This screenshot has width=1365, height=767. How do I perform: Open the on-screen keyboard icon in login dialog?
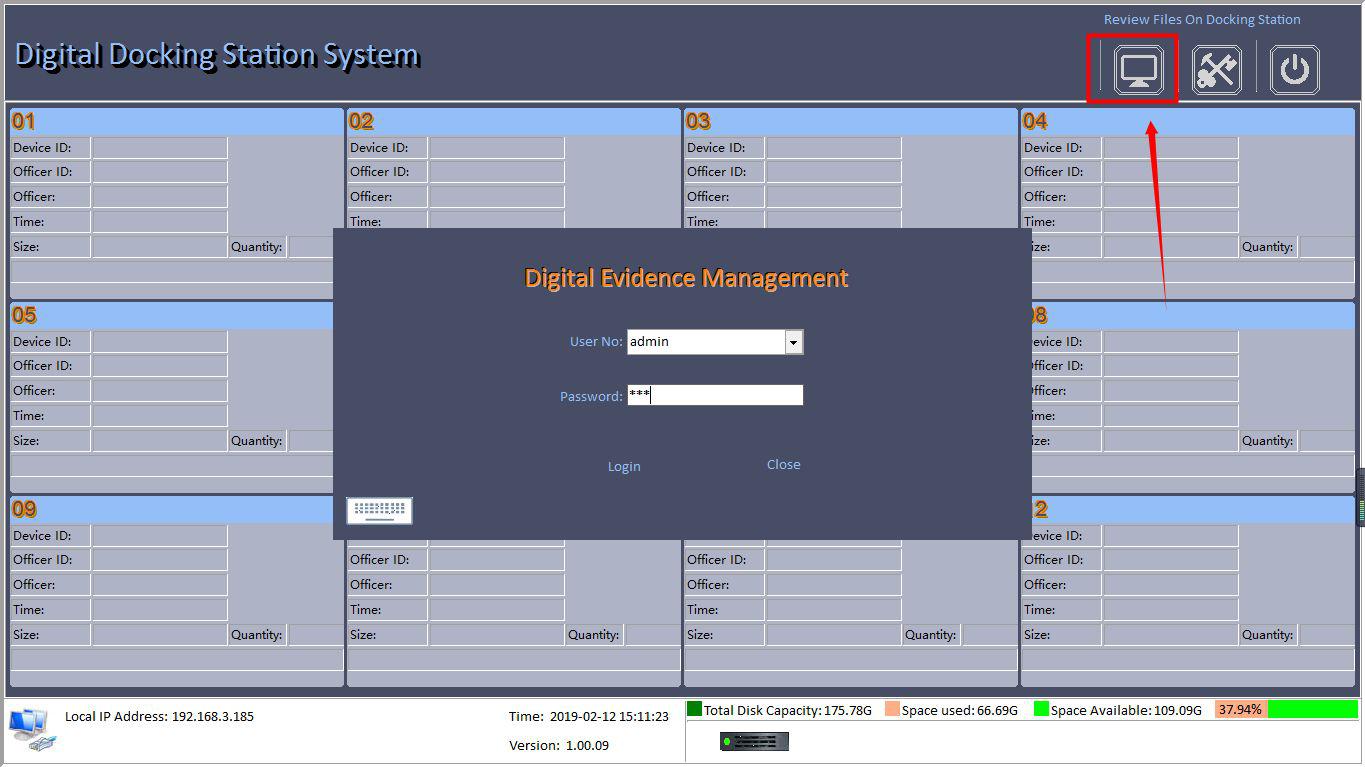tap(379, 510)
